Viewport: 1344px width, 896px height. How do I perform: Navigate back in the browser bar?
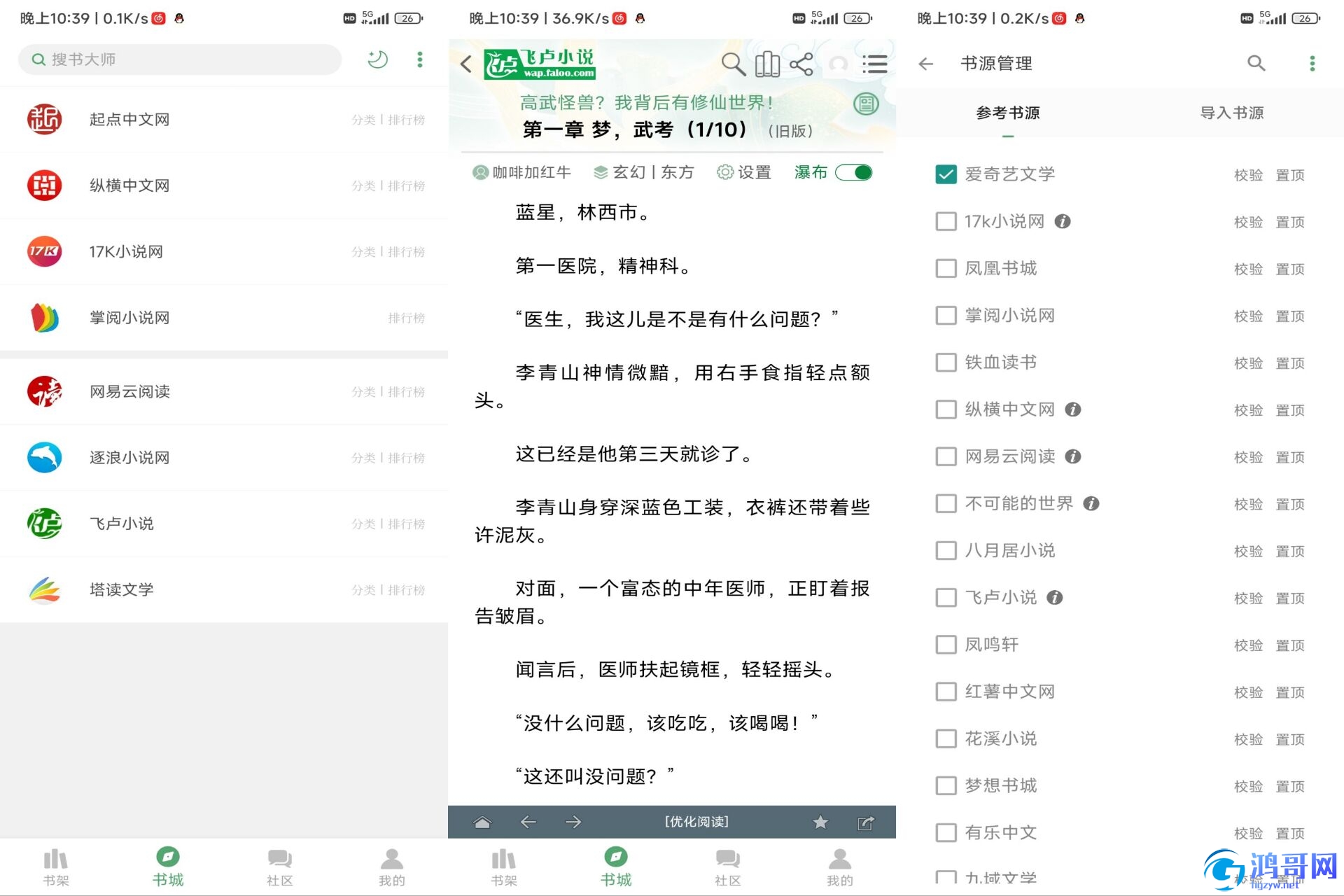pyautogui.click(x=528, y=822)
